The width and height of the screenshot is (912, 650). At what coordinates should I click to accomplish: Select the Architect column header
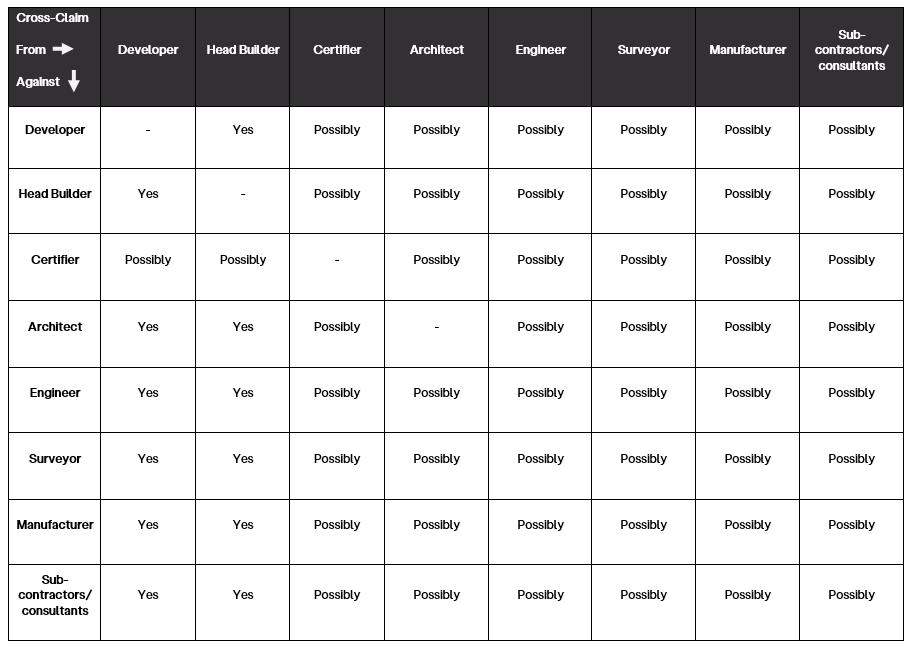(x=437, y=50)
